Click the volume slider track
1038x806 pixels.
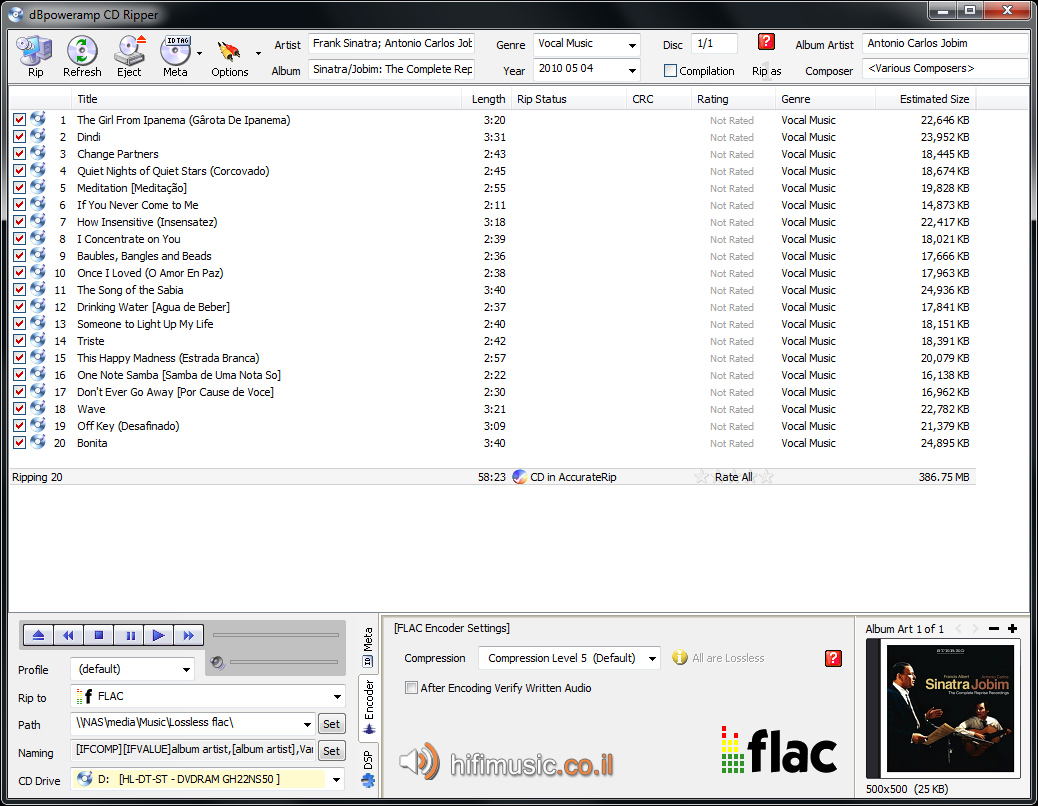click(283, 661)
